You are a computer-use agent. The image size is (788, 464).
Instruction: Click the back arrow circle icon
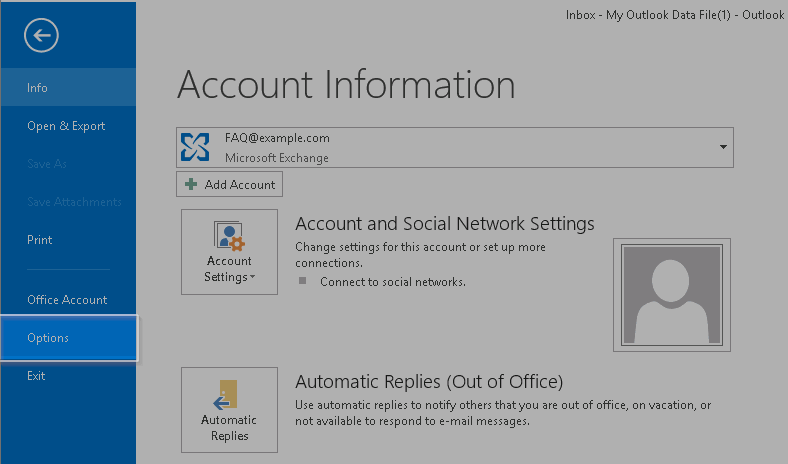tap(41, 35)
